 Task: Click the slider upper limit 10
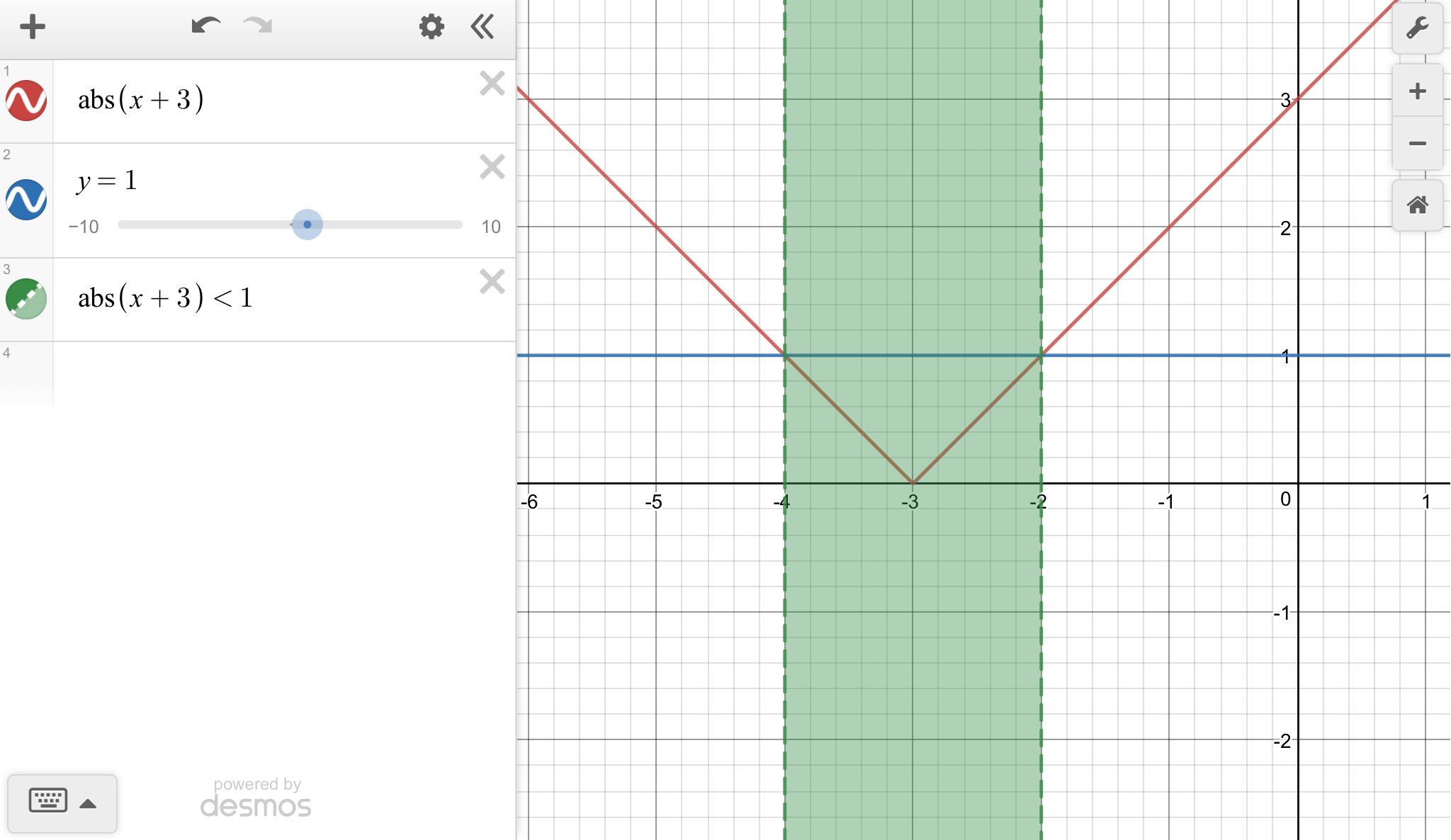(x=490, y=227)
